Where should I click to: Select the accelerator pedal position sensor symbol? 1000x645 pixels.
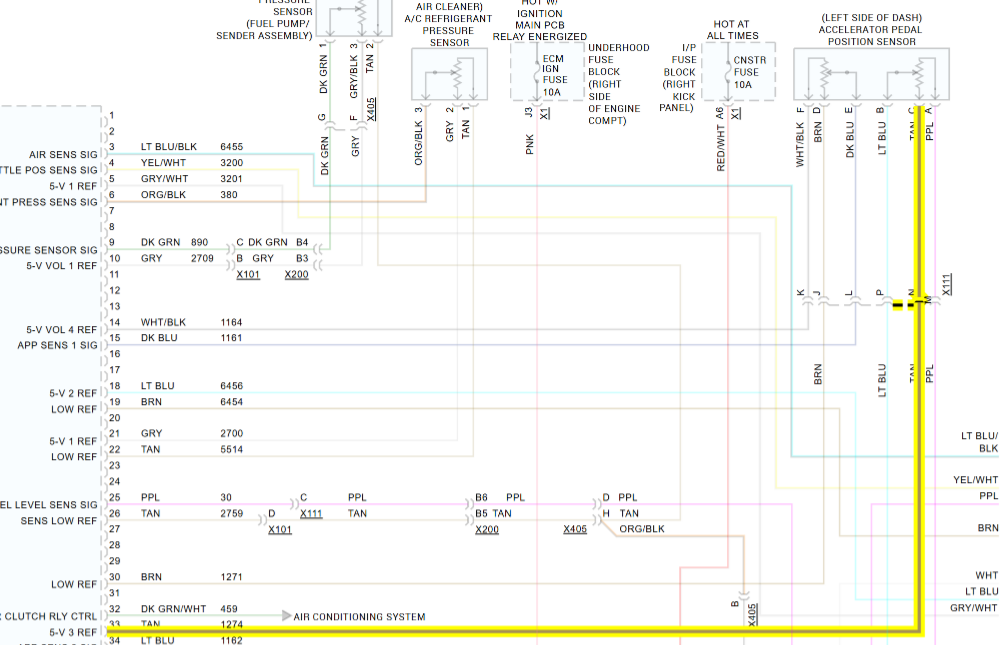pyautogui.click(x=871, y=74)
